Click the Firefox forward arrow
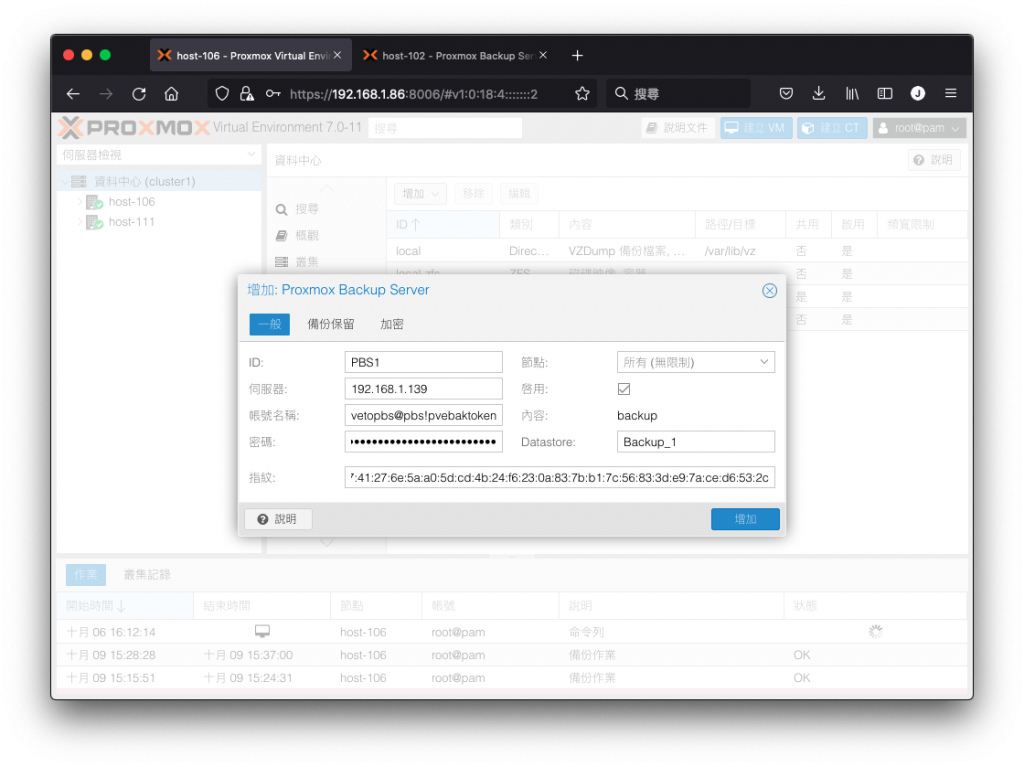Screen dimensions: 1024x767 106,94
